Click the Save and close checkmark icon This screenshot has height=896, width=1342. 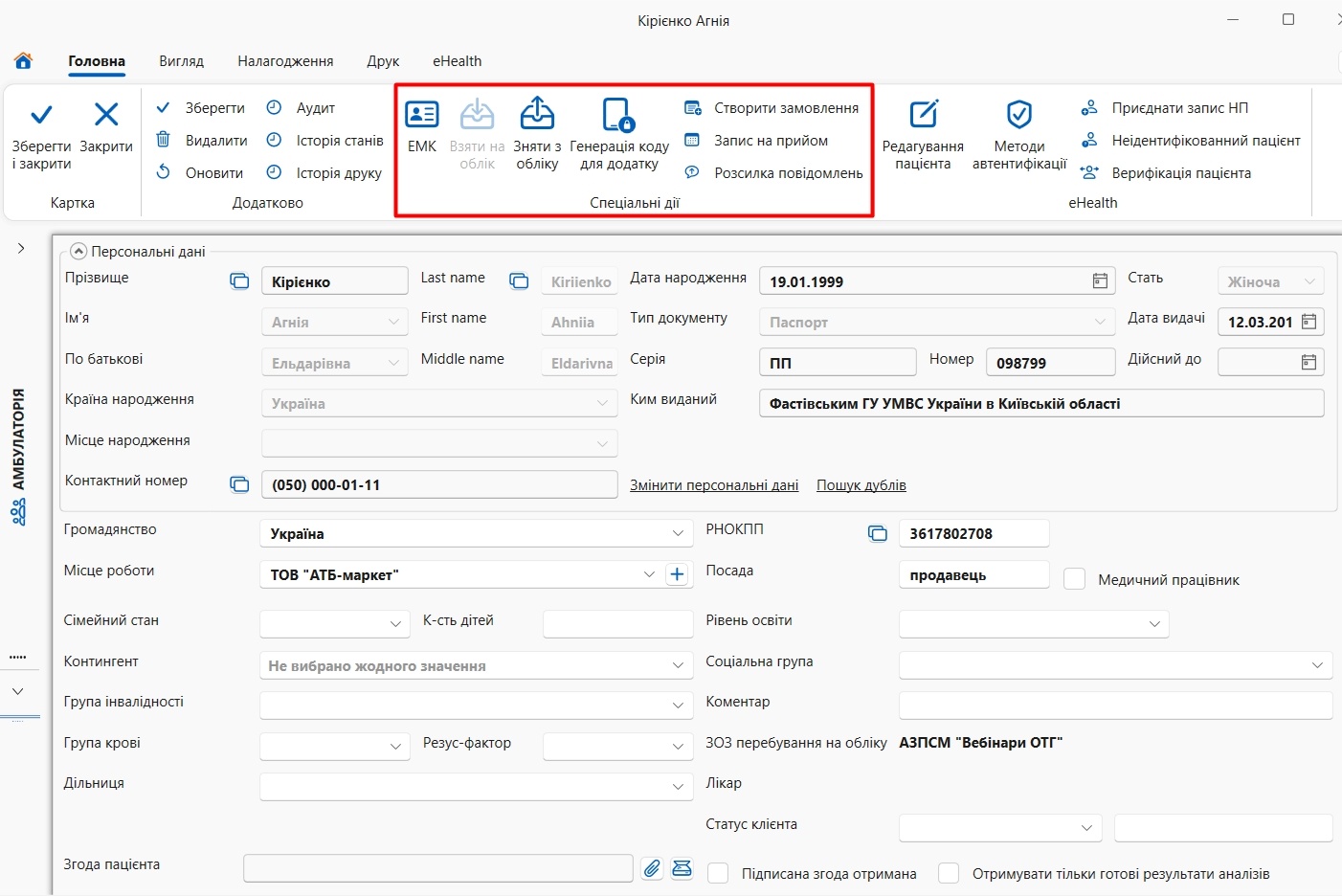(41, 116)
